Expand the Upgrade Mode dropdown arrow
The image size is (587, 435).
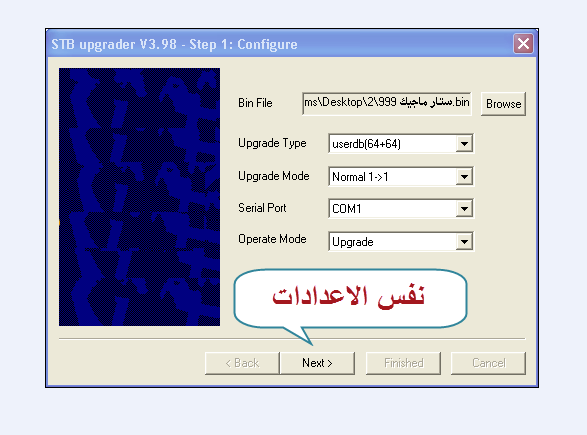tap(464, 177)
